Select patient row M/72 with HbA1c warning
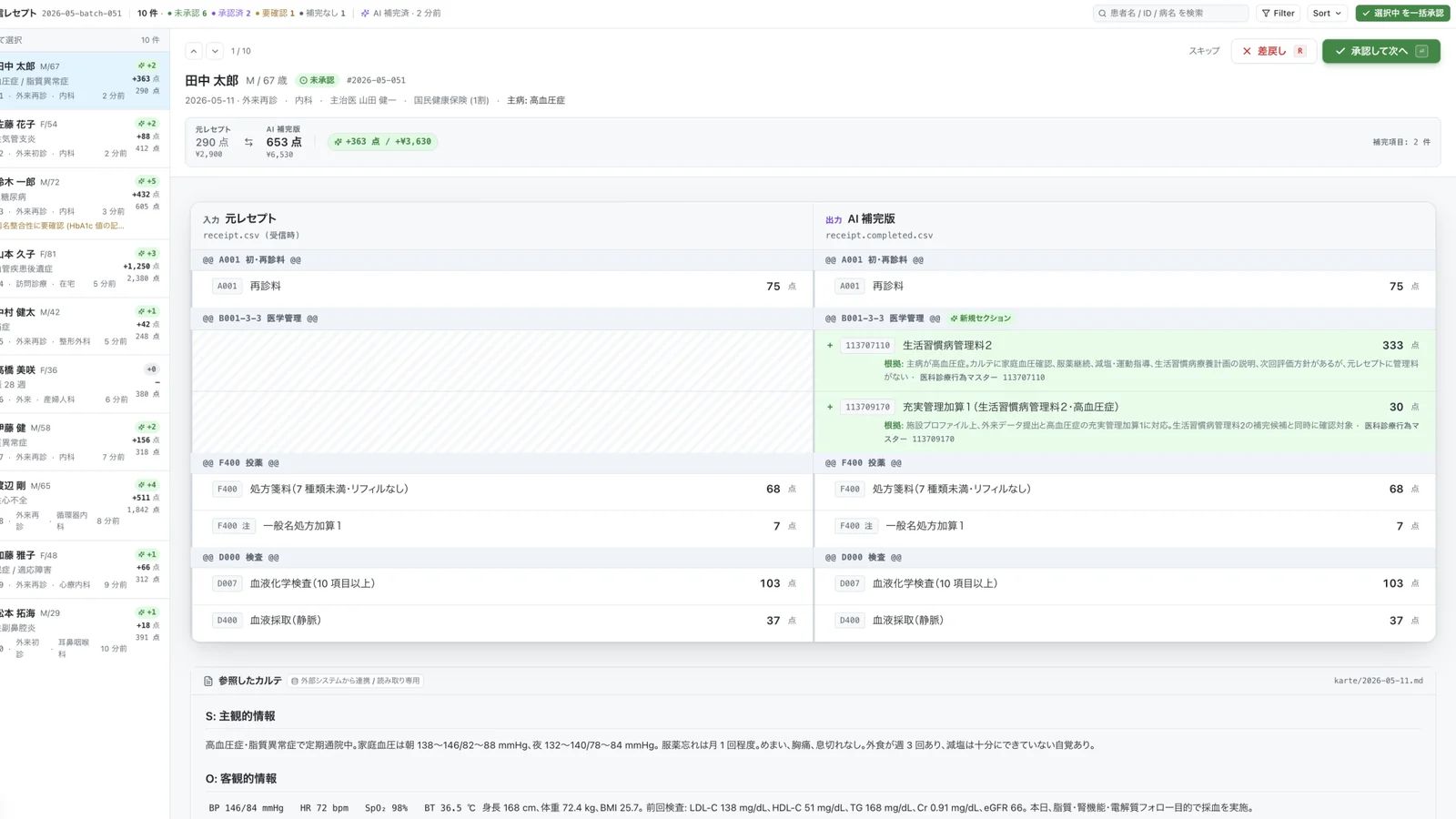The height and width of the screenshot is (819, 1456). (85, 204)
